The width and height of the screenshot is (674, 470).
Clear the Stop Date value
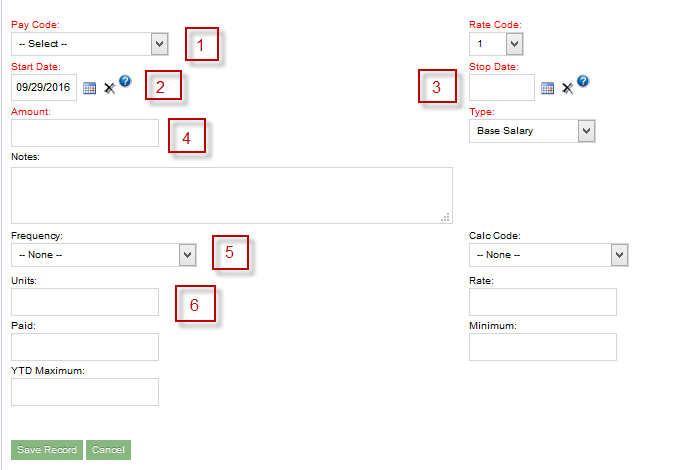pyautogui.click(x=567, y=88)
